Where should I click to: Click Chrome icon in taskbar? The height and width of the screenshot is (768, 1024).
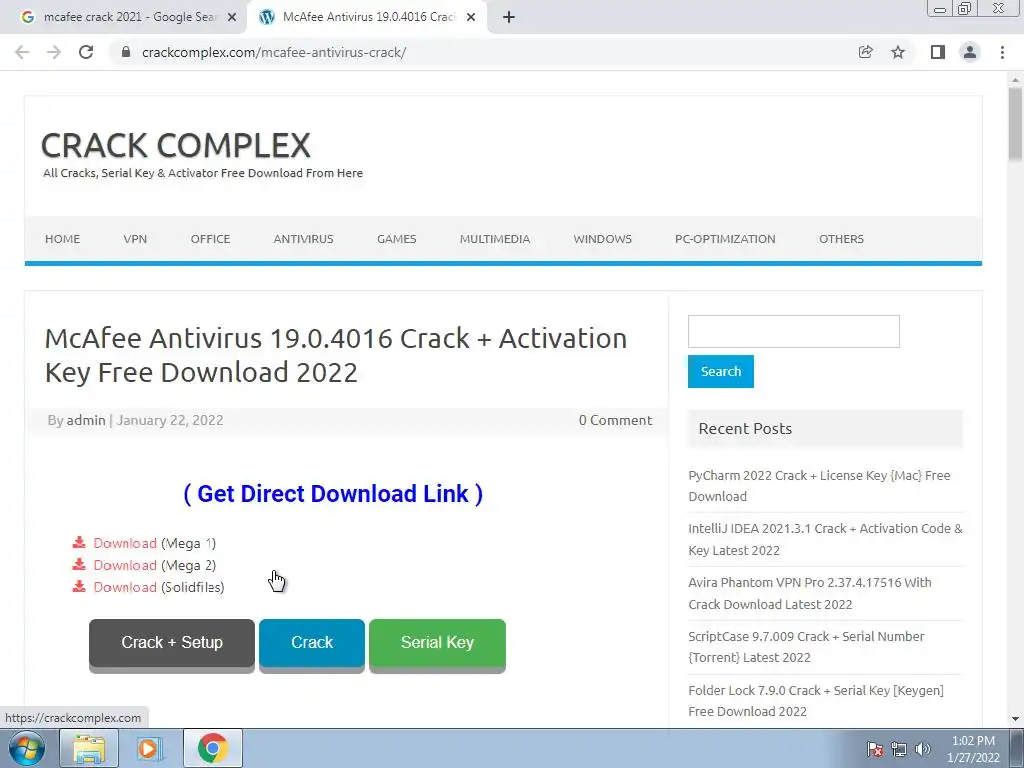pyautogui.click(x=213, y=748)
